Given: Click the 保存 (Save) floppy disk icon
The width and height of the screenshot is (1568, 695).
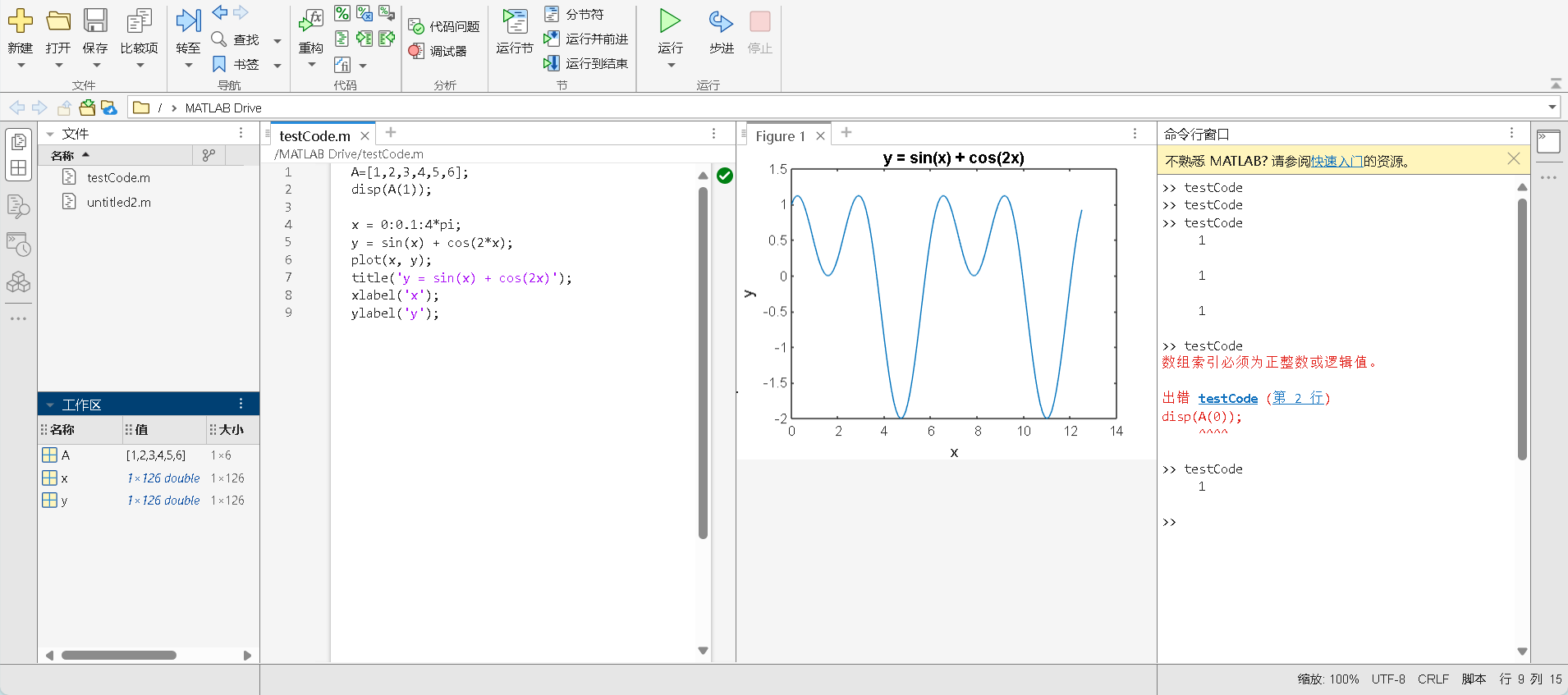Looking at the screenshot, I should pyautogui.click(x=95, y=21).
